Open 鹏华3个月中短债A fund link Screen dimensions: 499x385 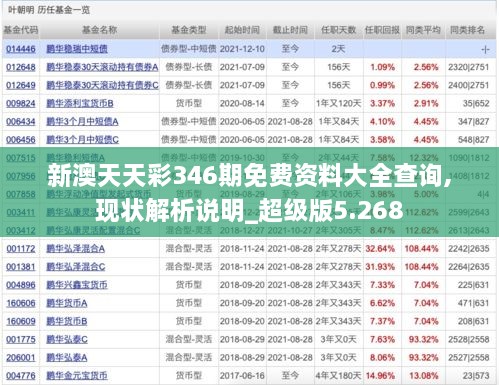click(x=82, y=121)
